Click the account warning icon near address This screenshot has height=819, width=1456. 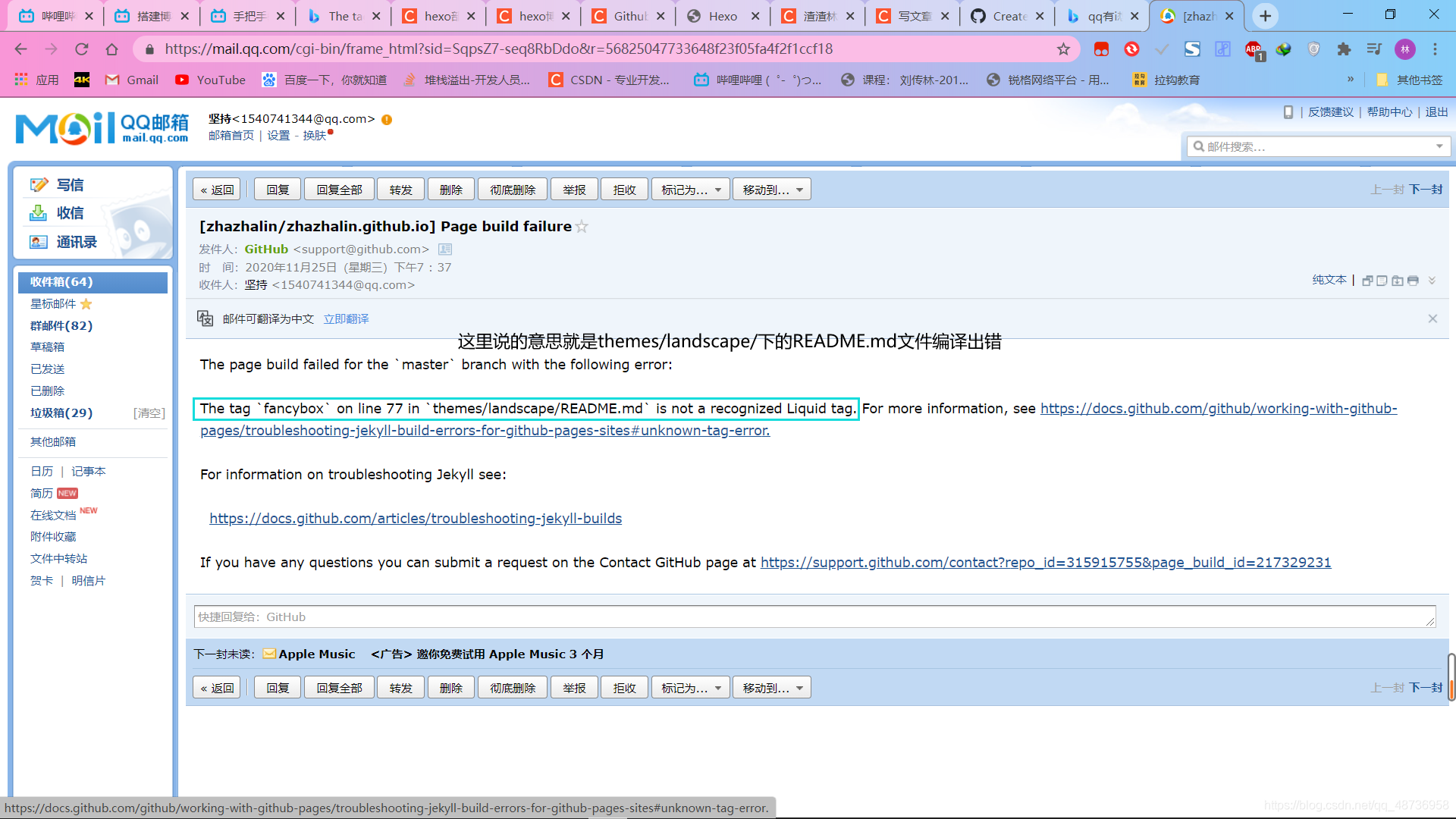coord(387,120)
